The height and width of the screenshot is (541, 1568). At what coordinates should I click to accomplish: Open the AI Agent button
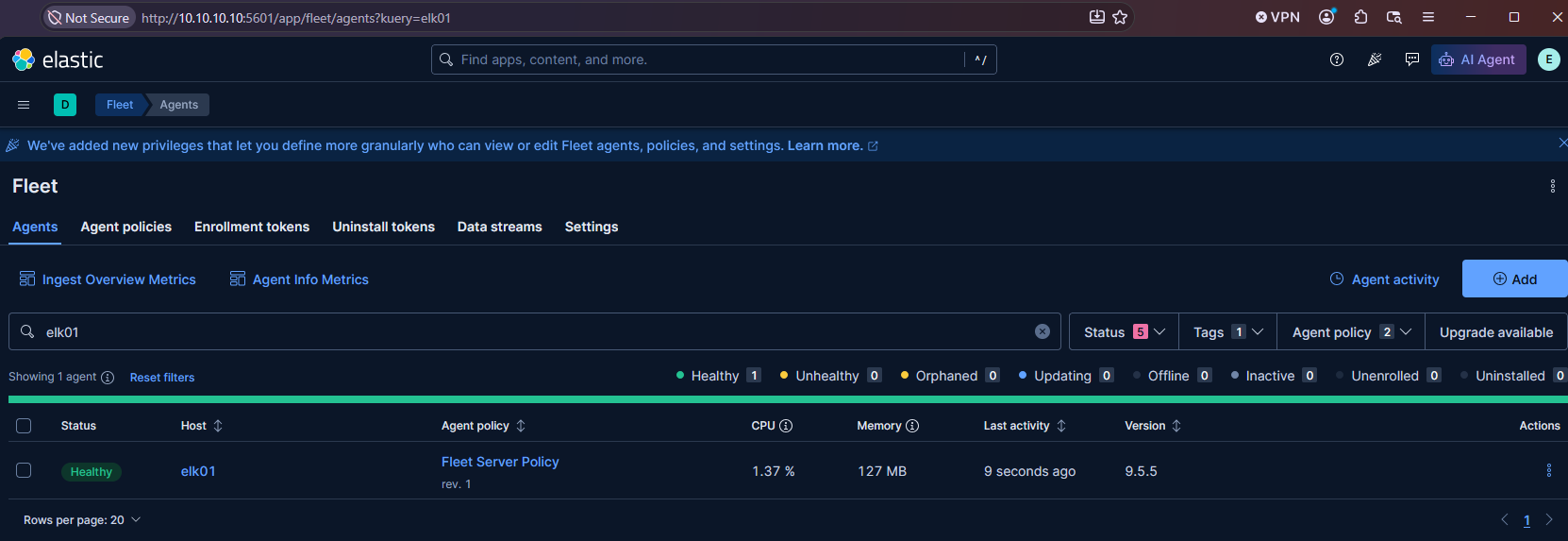click(x=1477, y=59)
